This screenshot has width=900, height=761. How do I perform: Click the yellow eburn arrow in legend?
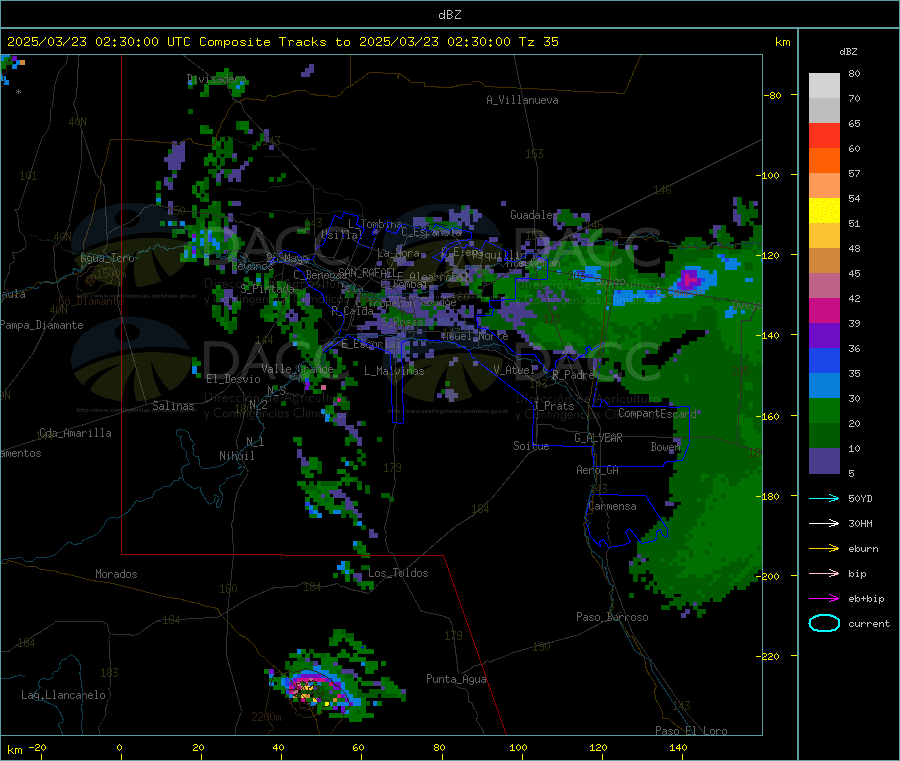tap(824, 549)
